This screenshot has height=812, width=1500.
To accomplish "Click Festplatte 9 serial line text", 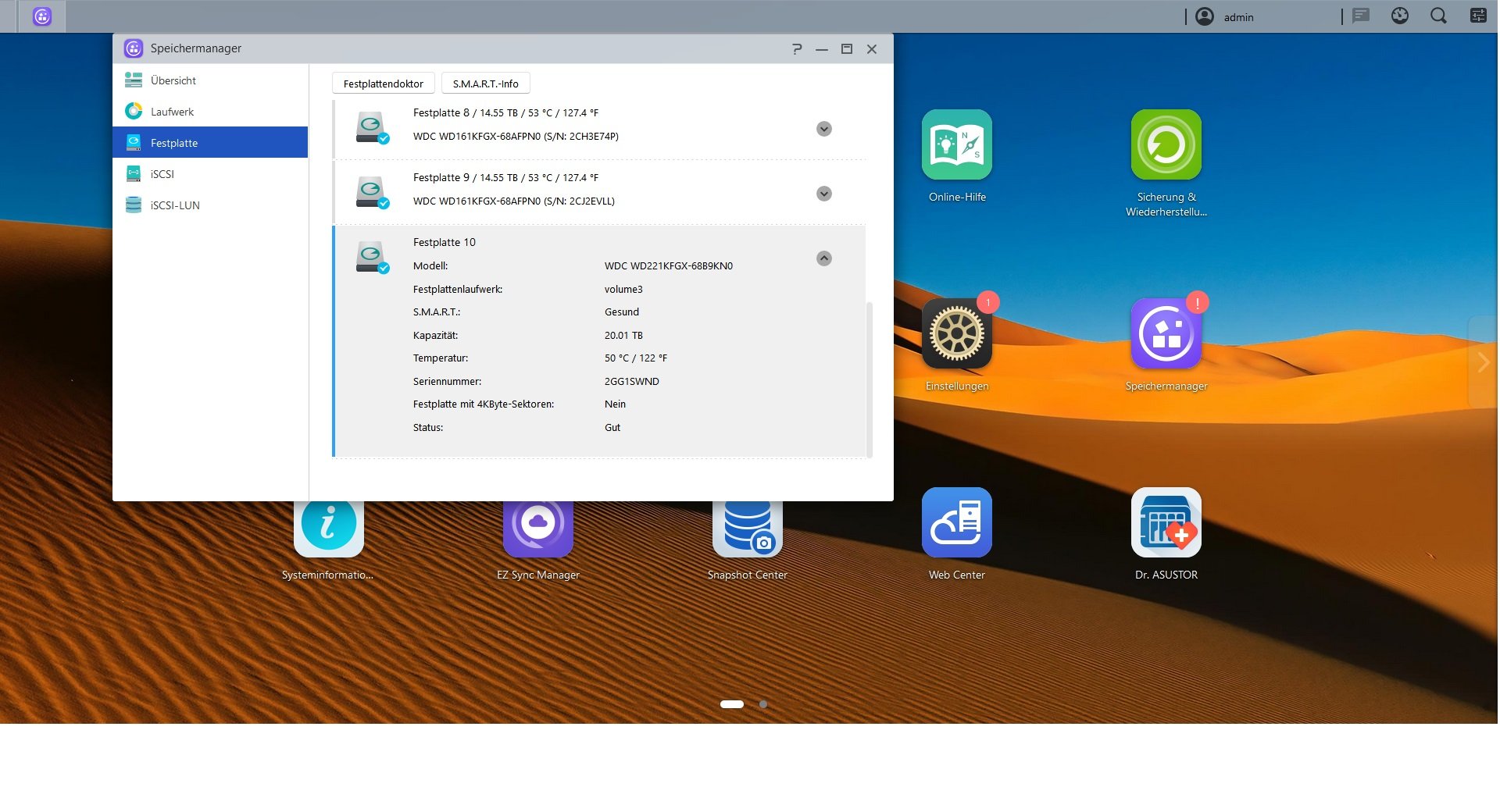I will click(x=514, y=201).
